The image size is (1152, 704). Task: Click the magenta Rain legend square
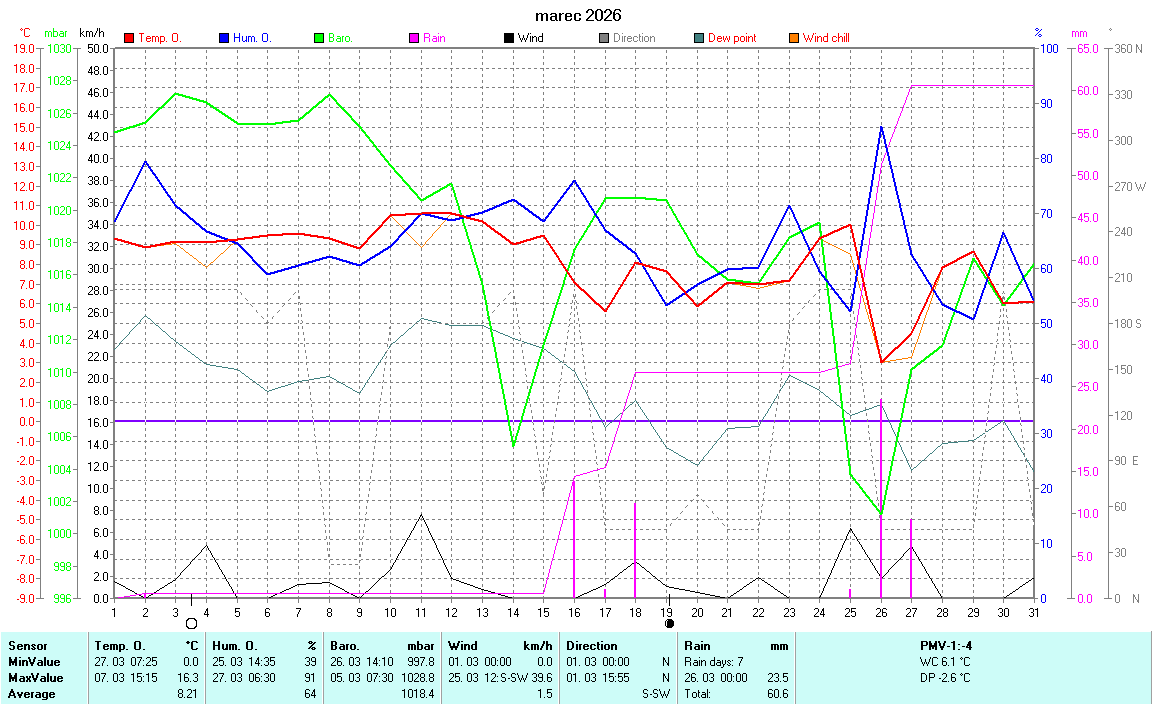(414, 38)
